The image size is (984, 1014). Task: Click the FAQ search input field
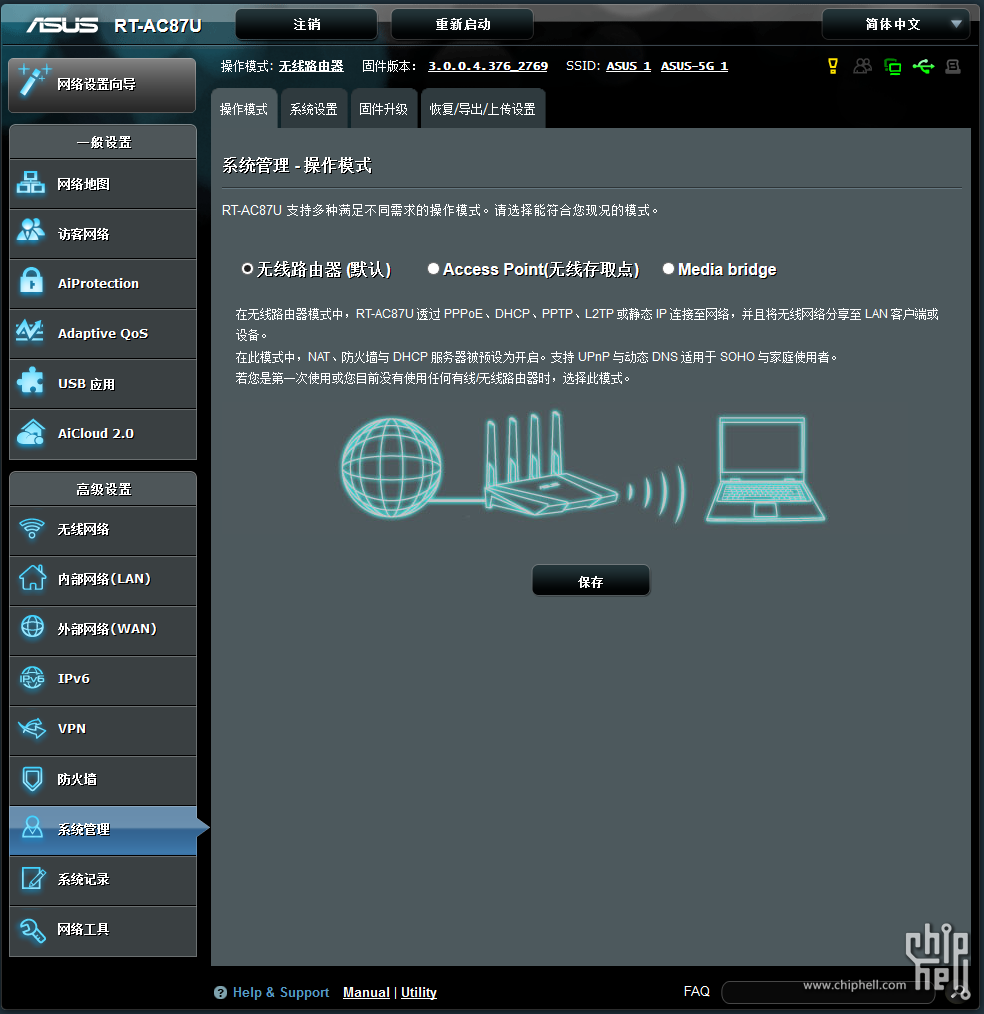tap(828, 992)
